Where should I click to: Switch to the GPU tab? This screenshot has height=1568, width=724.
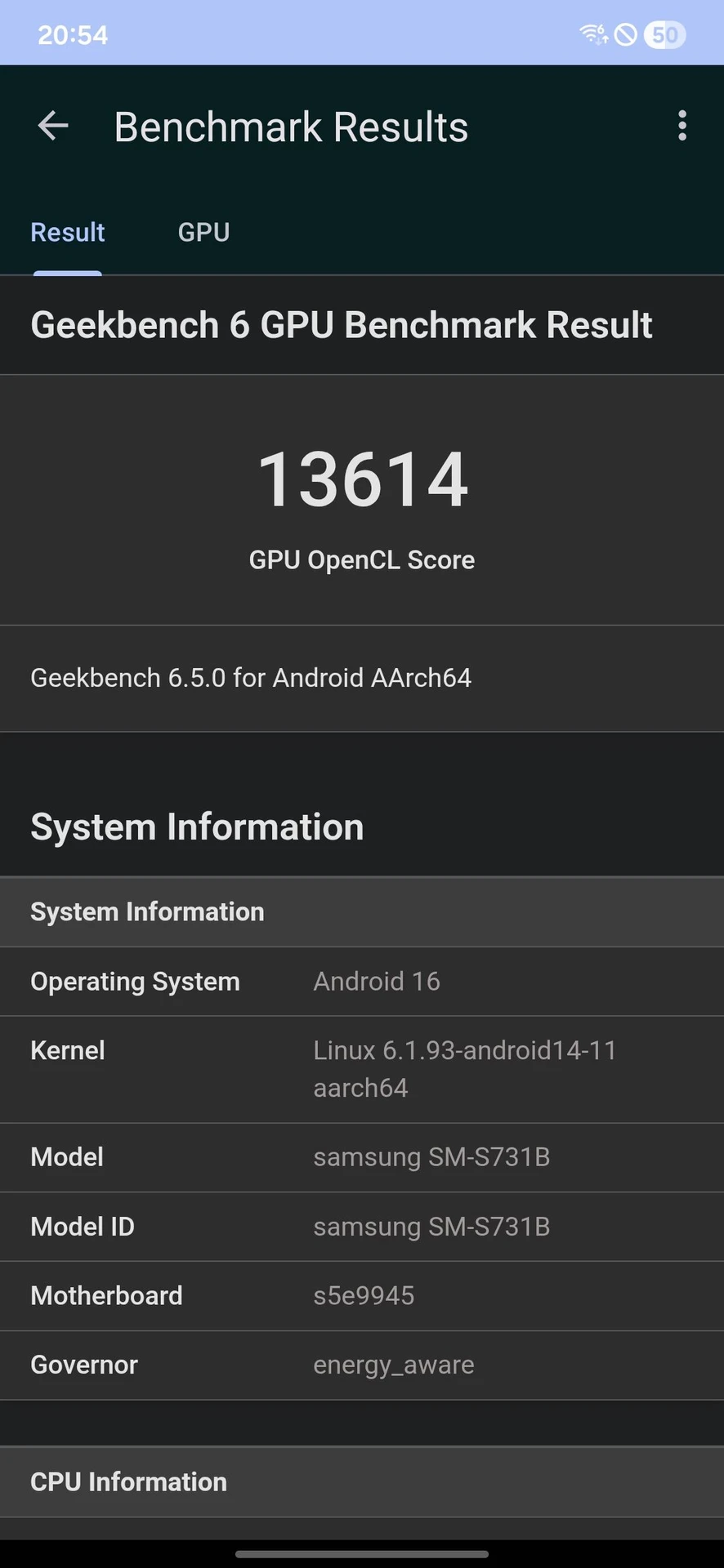click(x=203, y=233)
